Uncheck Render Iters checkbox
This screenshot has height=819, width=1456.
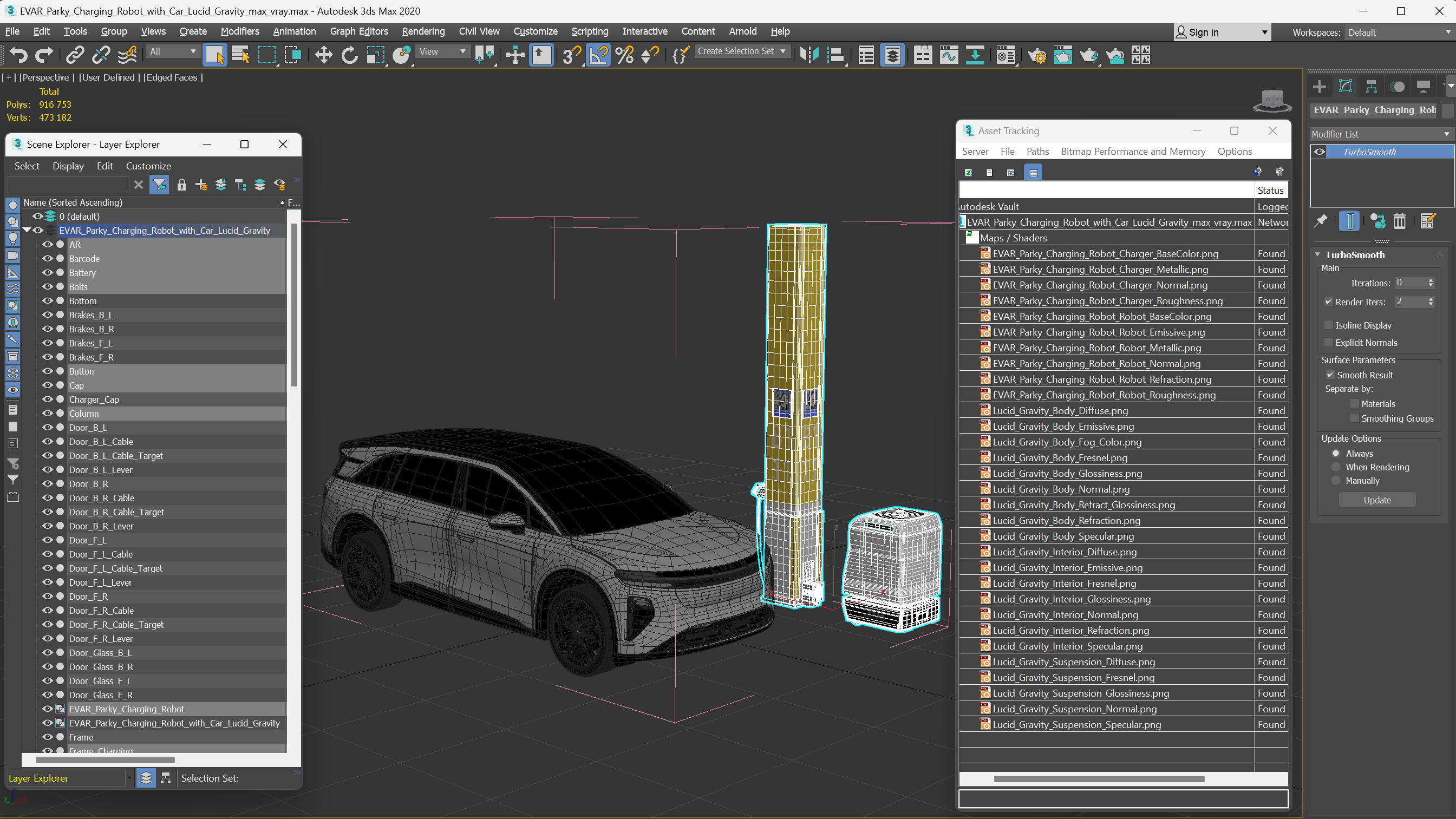click(1328, 302)
